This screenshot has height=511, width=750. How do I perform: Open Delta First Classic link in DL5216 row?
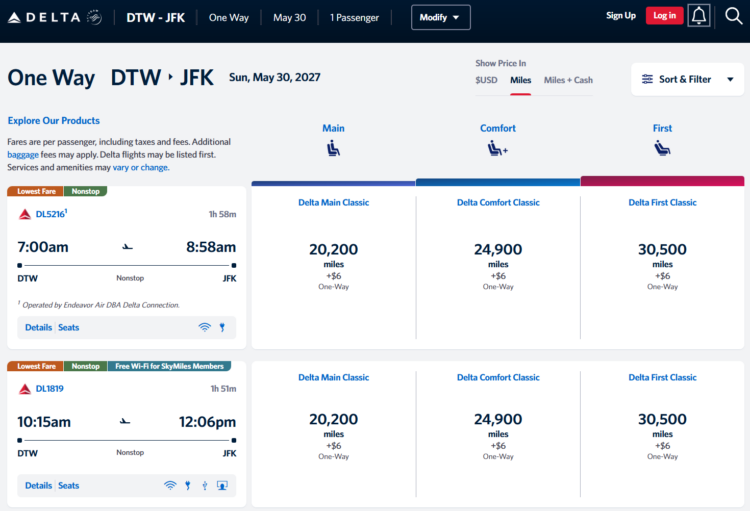662,202
